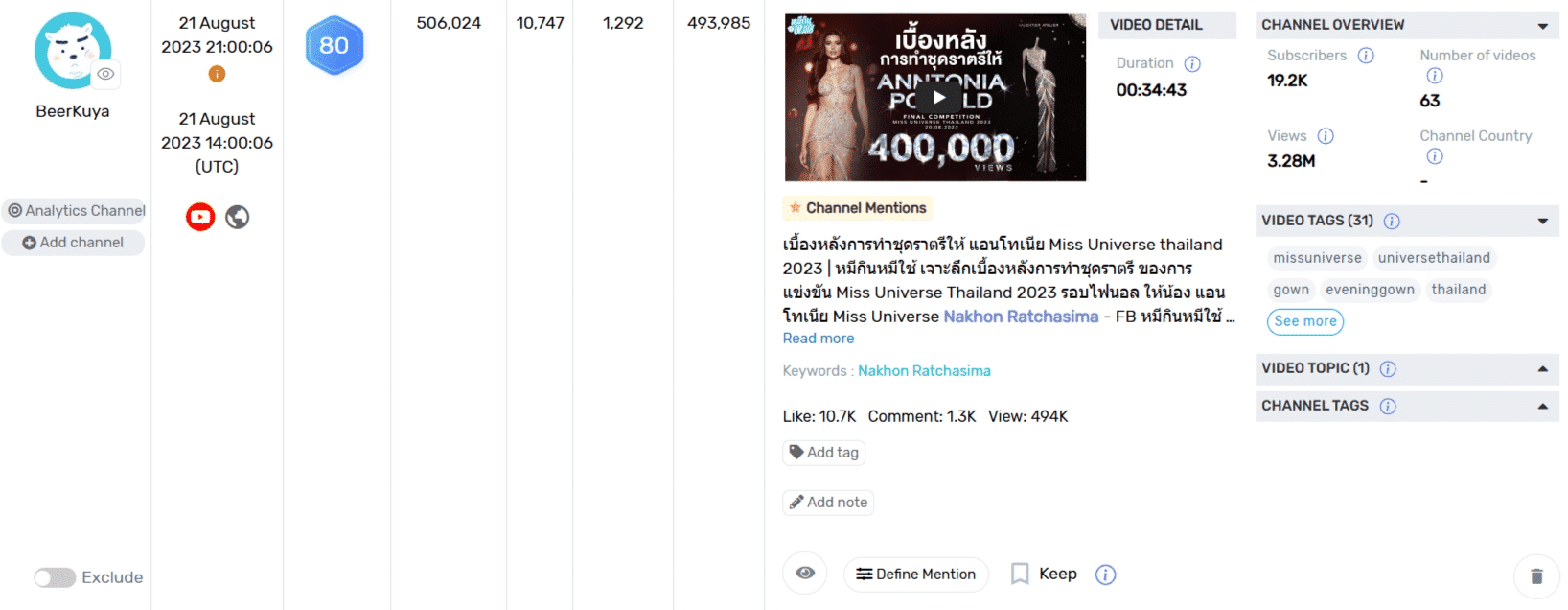Click the bookmark Keep icon
Viewport: 1568px width, 610px height.
pos(1020,574)
